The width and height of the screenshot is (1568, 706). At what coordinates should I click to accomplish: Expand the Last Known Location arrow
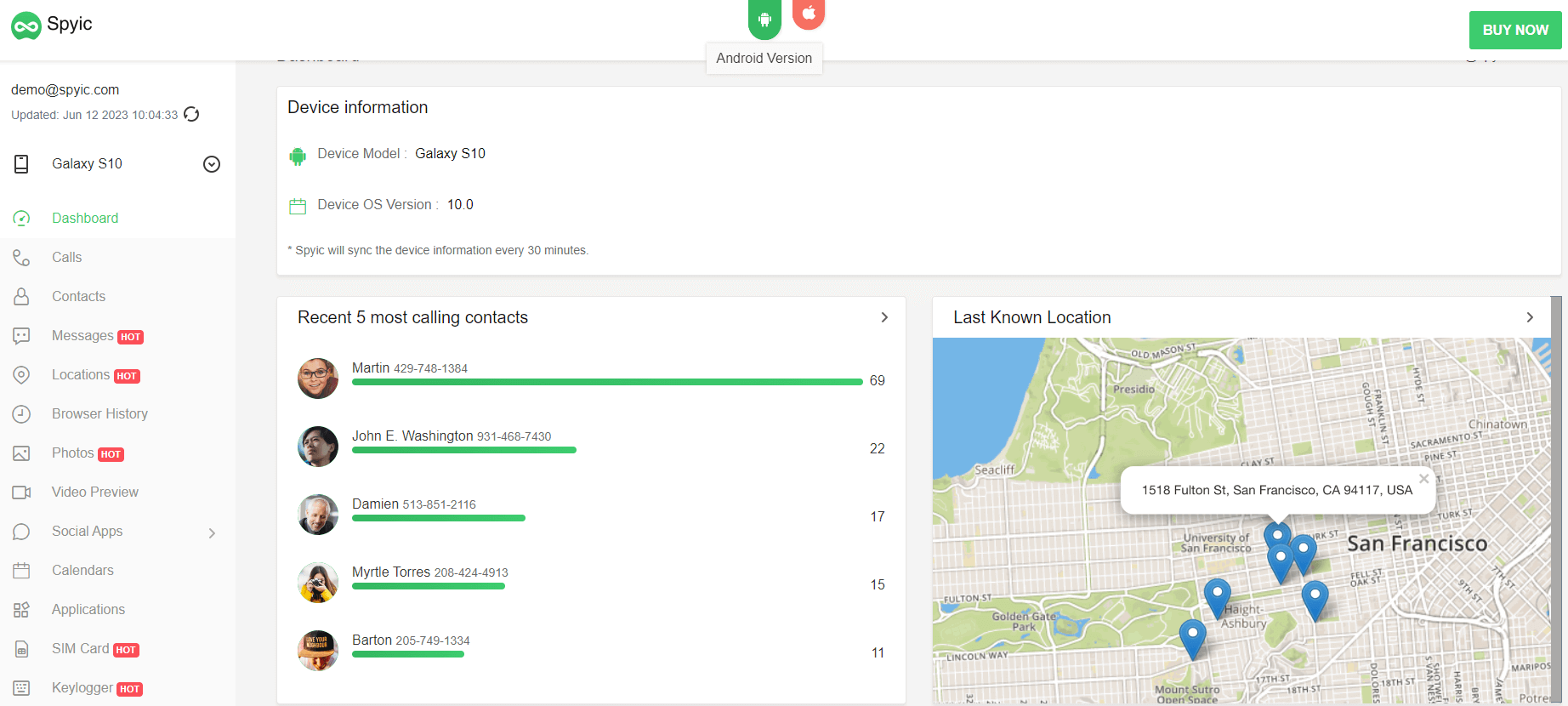[x=1530, y=317]
